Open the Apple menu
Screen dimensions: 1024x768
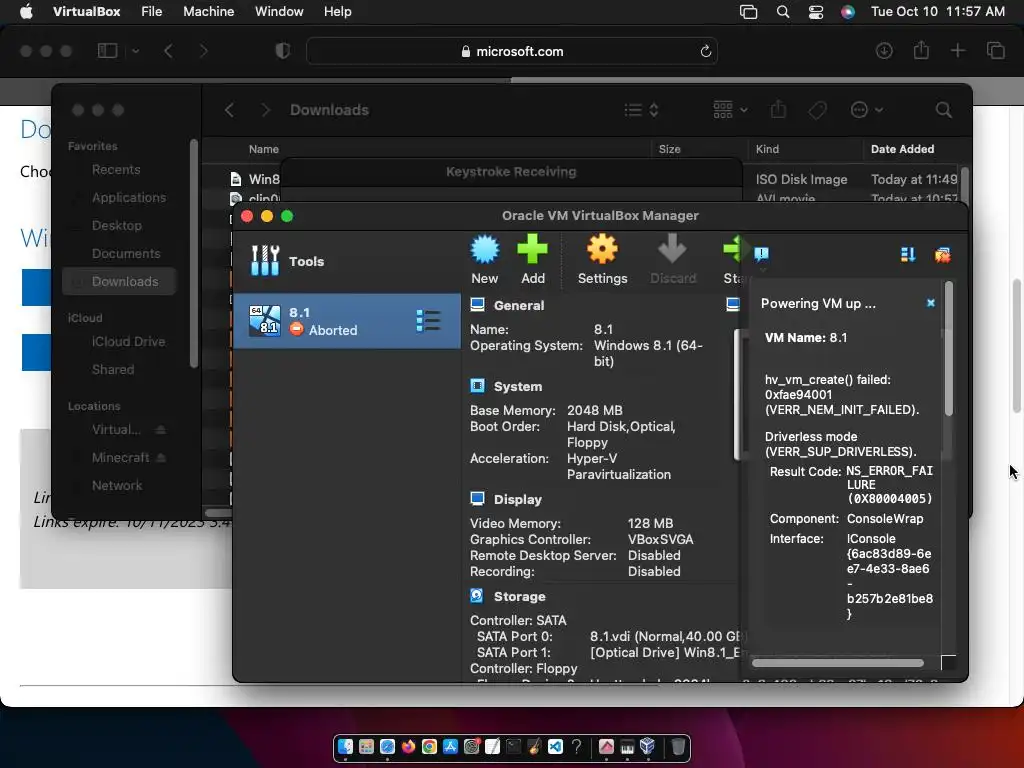click(26, 12)
